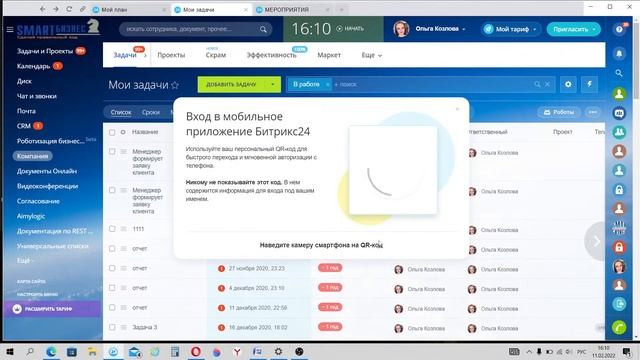Switch to the Проекты tab
Image resolution: width=640 pixels, height=360 pixels.
(171, 55)
